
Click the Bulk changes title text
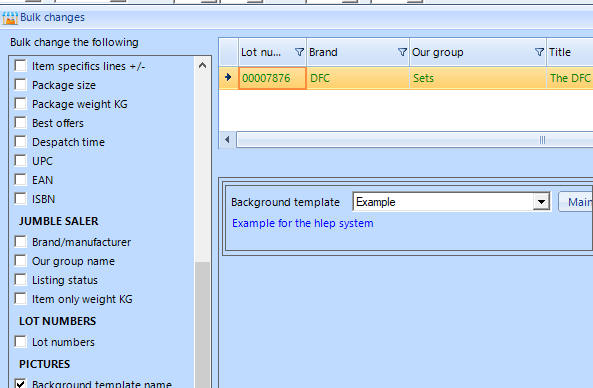[x=52, y=17]
